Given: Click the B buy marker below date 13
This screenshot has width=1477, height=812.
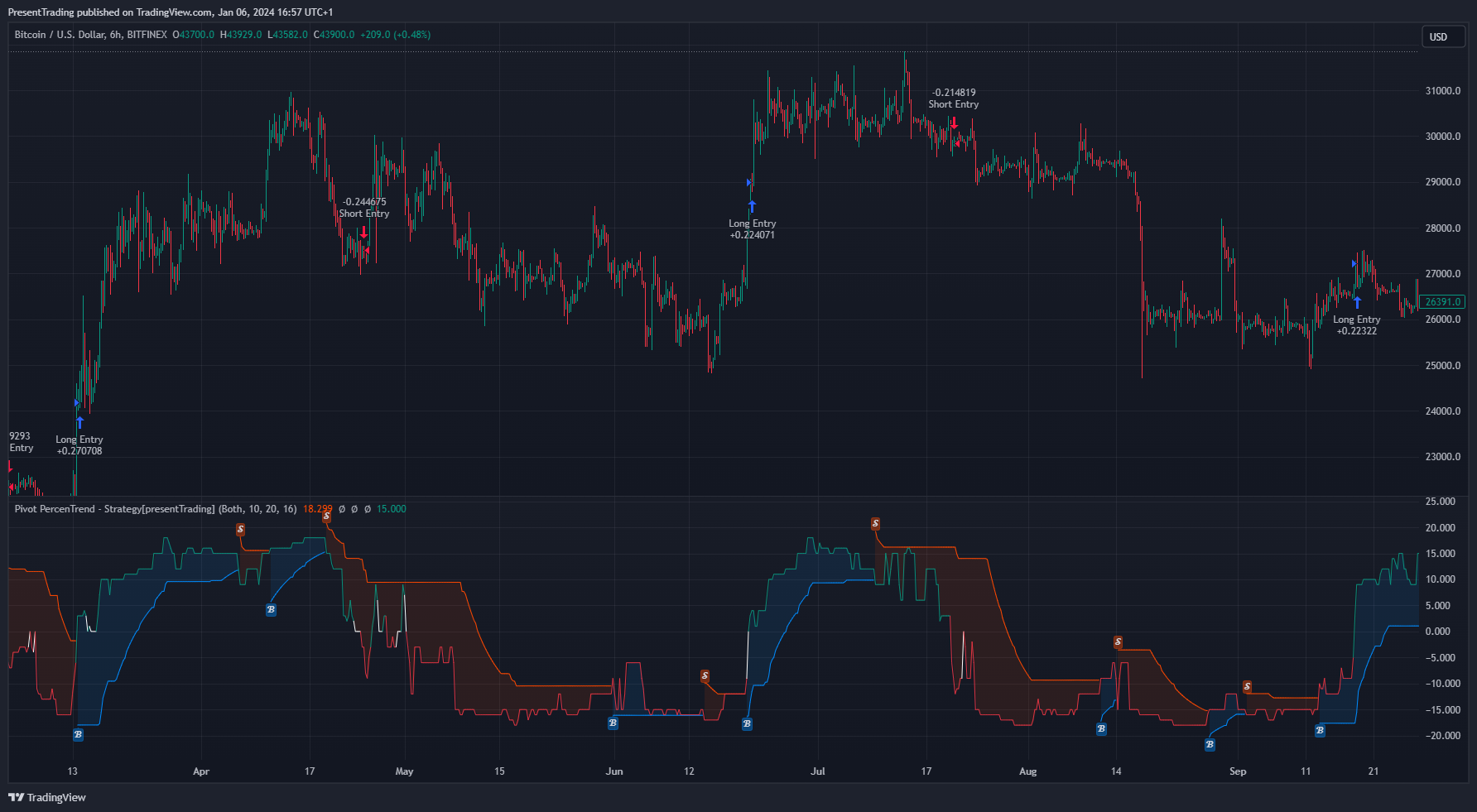Looking at the screenshot, I should 78,734.
